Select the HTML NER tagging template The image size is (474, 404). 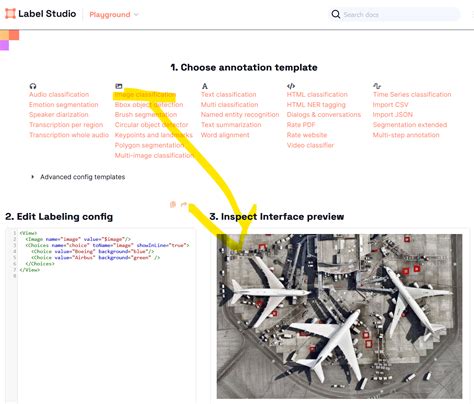pyautogui.click(x=316, y=105)
